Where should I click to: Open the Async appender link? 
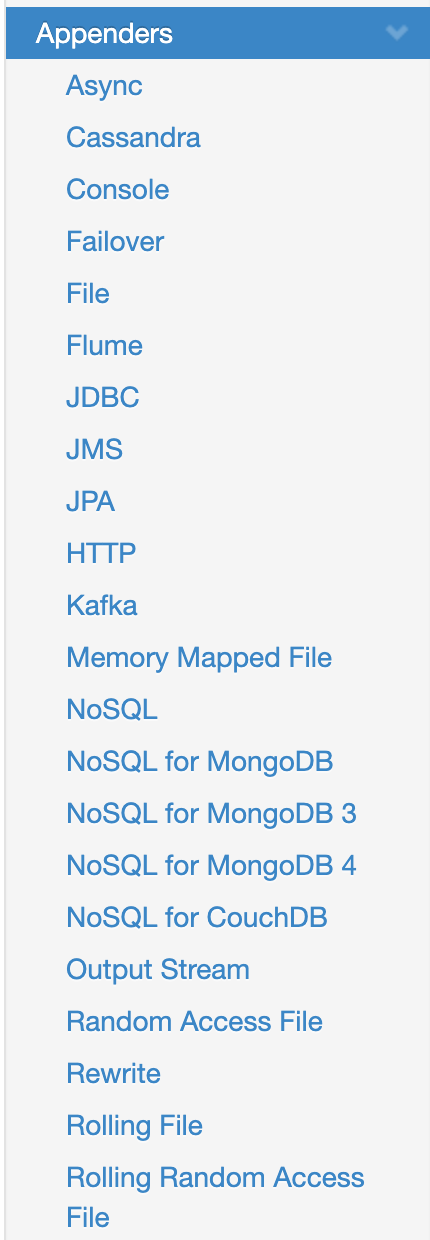[104, 86]
